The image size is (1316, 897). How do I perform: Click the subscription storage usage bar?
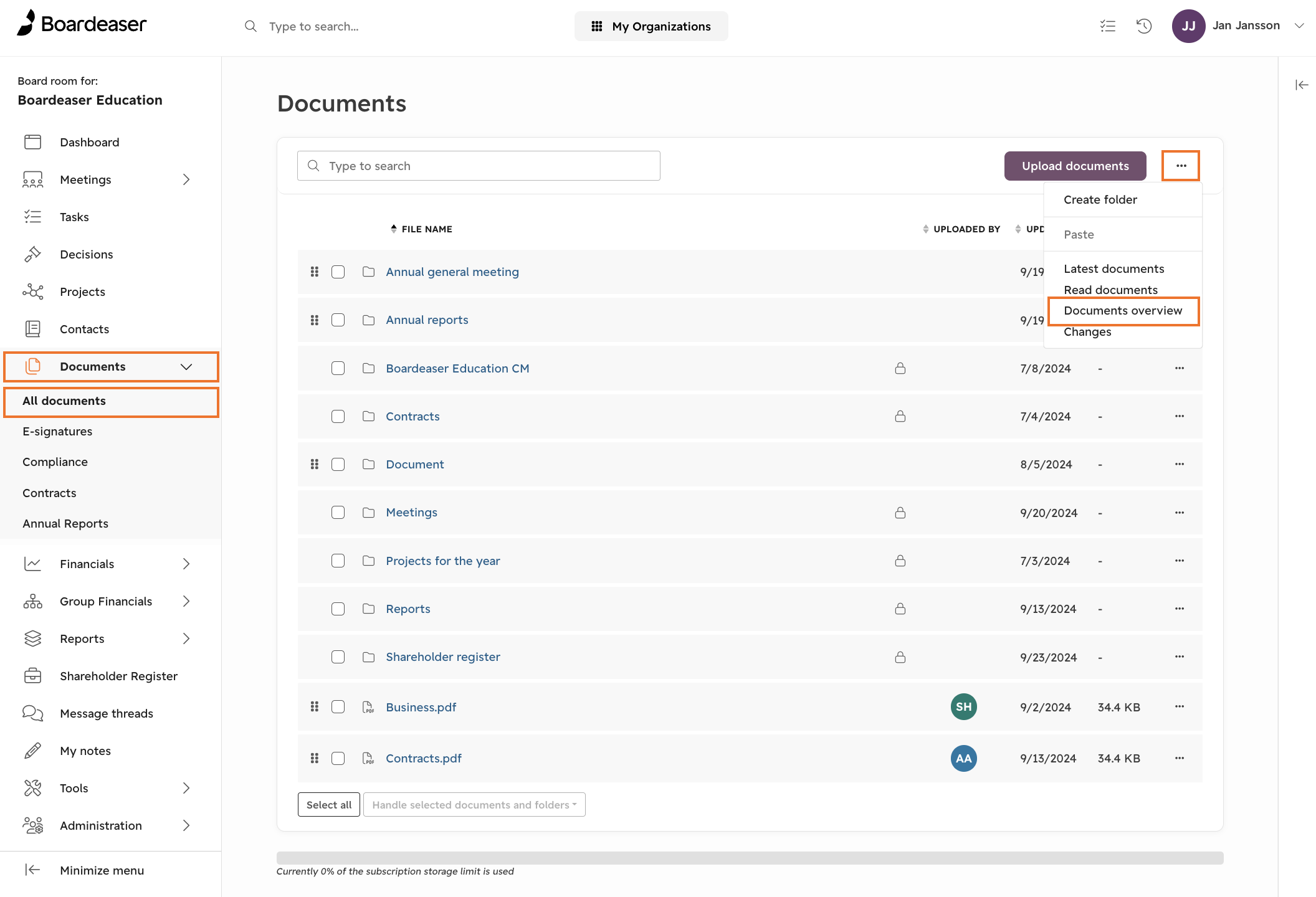click(x=750, y=858)
